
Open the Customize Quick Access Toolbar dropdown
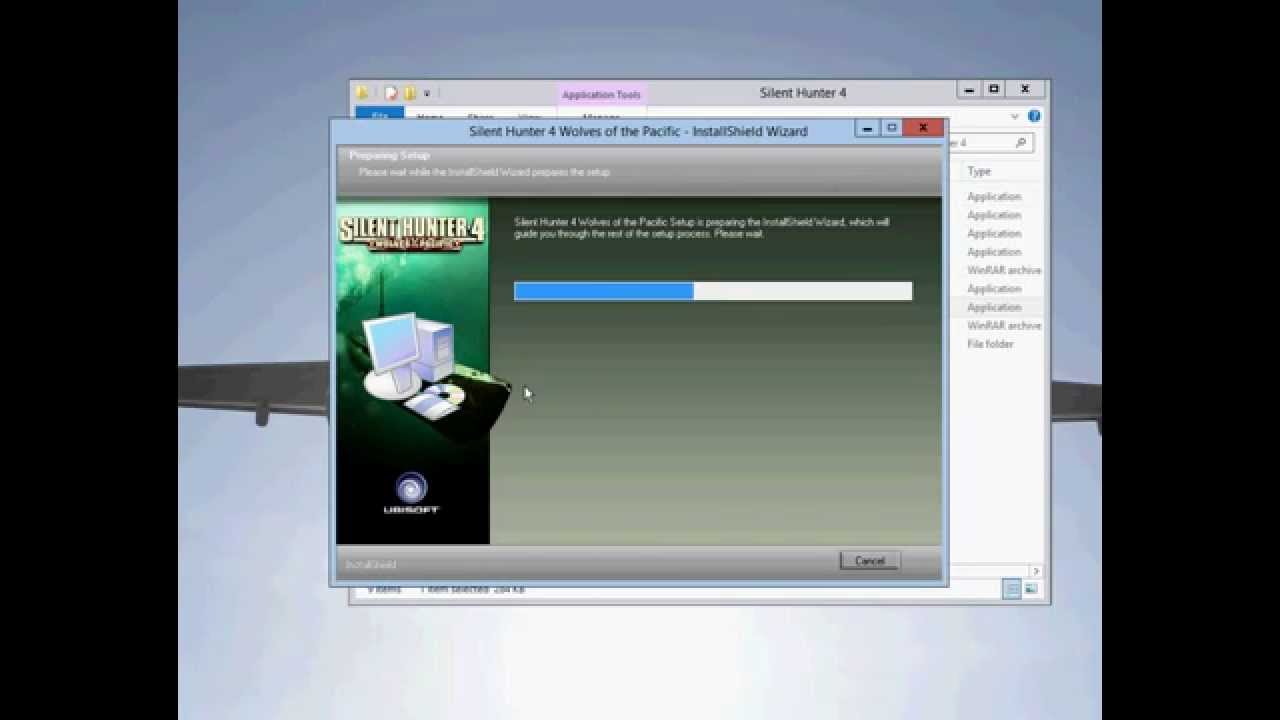427,93
